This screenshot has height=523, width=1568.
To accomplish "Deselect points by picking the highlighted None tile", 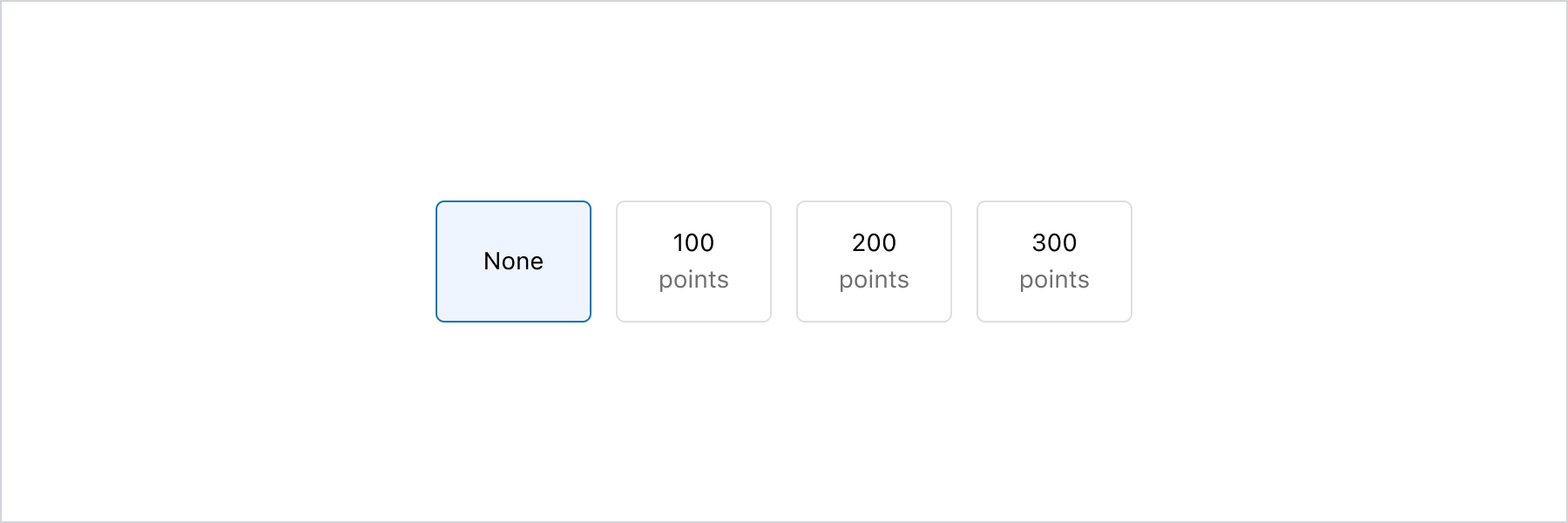I will 513,261.
